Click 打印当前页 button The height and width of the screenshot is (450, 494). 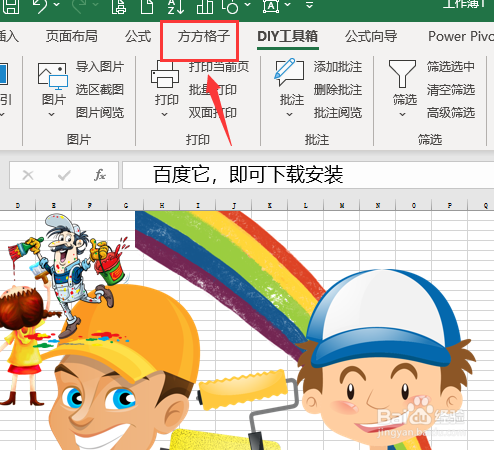219,67
